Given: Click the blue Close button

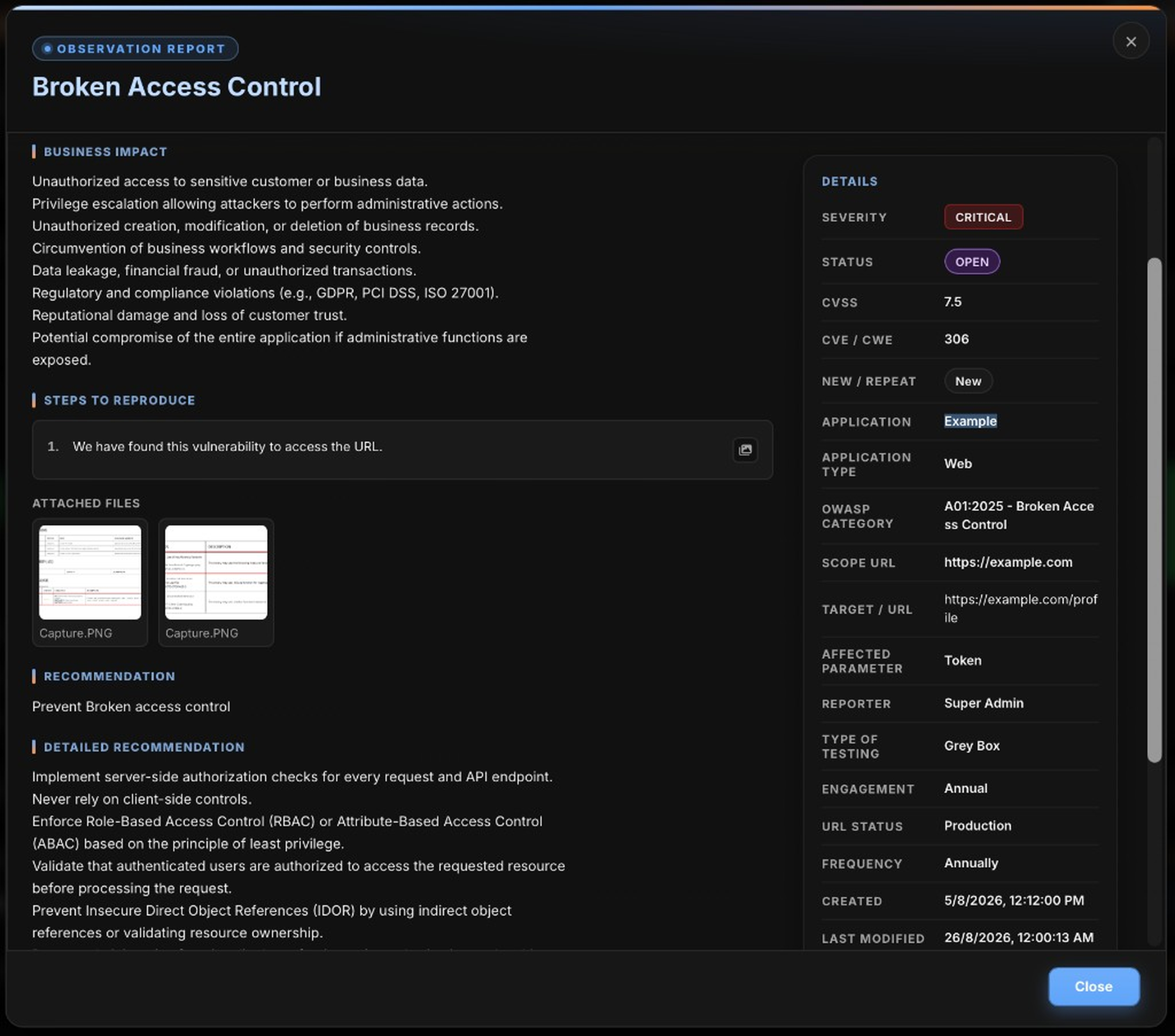Looking at the screenshot, I should (1094, 986).
